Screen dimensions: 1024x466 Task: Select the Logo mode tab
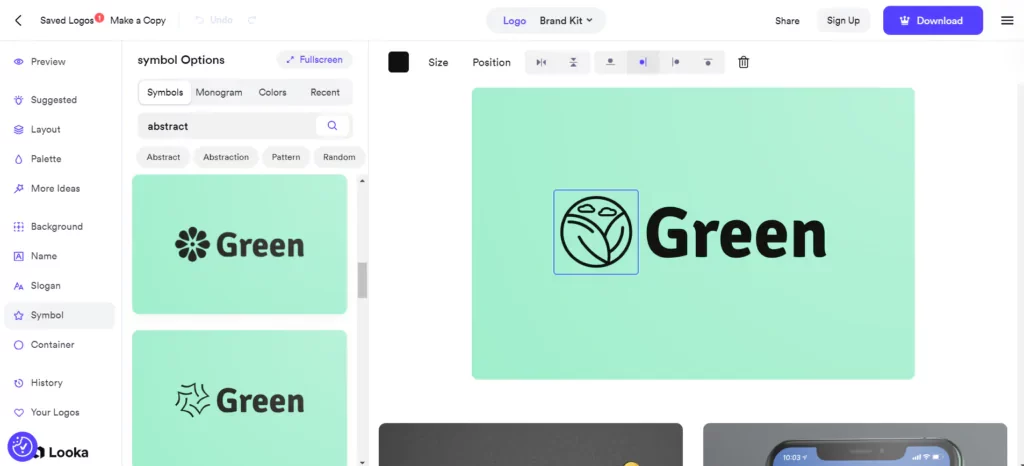[x=515, y=20]
